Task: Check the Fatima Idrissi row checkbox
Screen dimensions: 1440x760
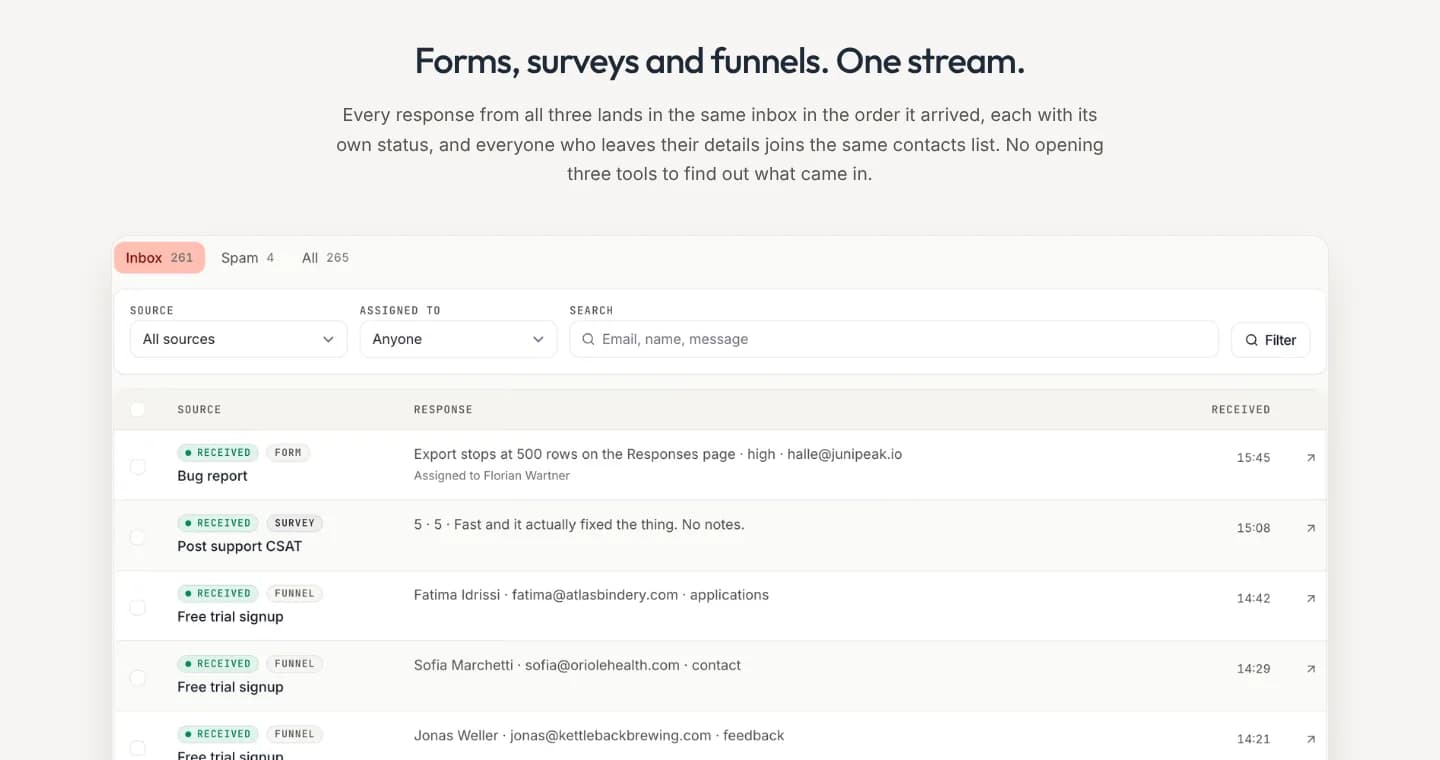Action: 138,607
